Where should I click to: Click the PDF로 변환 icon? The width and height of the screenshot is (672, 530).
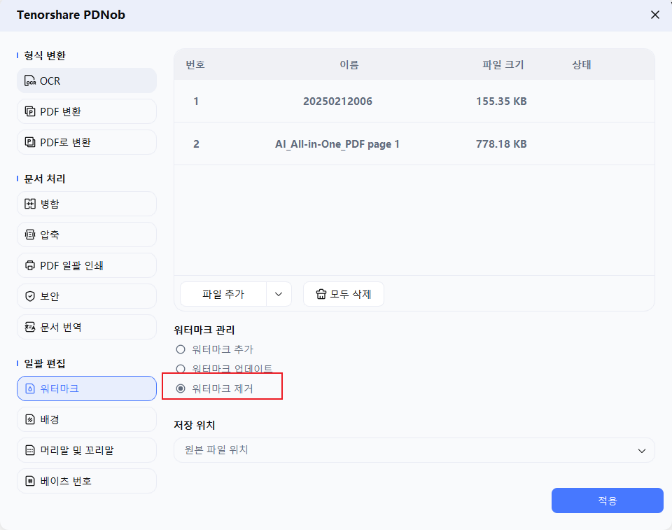pos(30,142)
